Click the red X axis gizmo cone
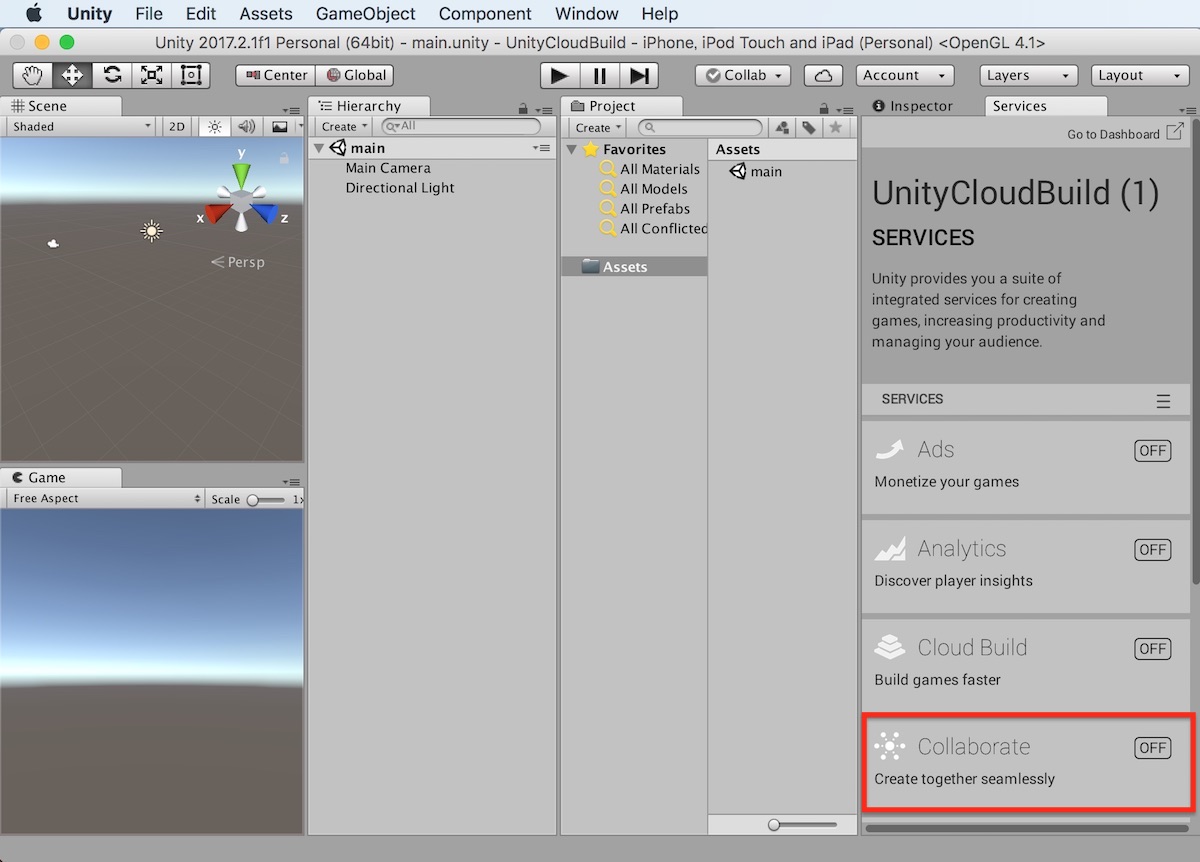Viewport: 1200px width, 862px height. 216,214
